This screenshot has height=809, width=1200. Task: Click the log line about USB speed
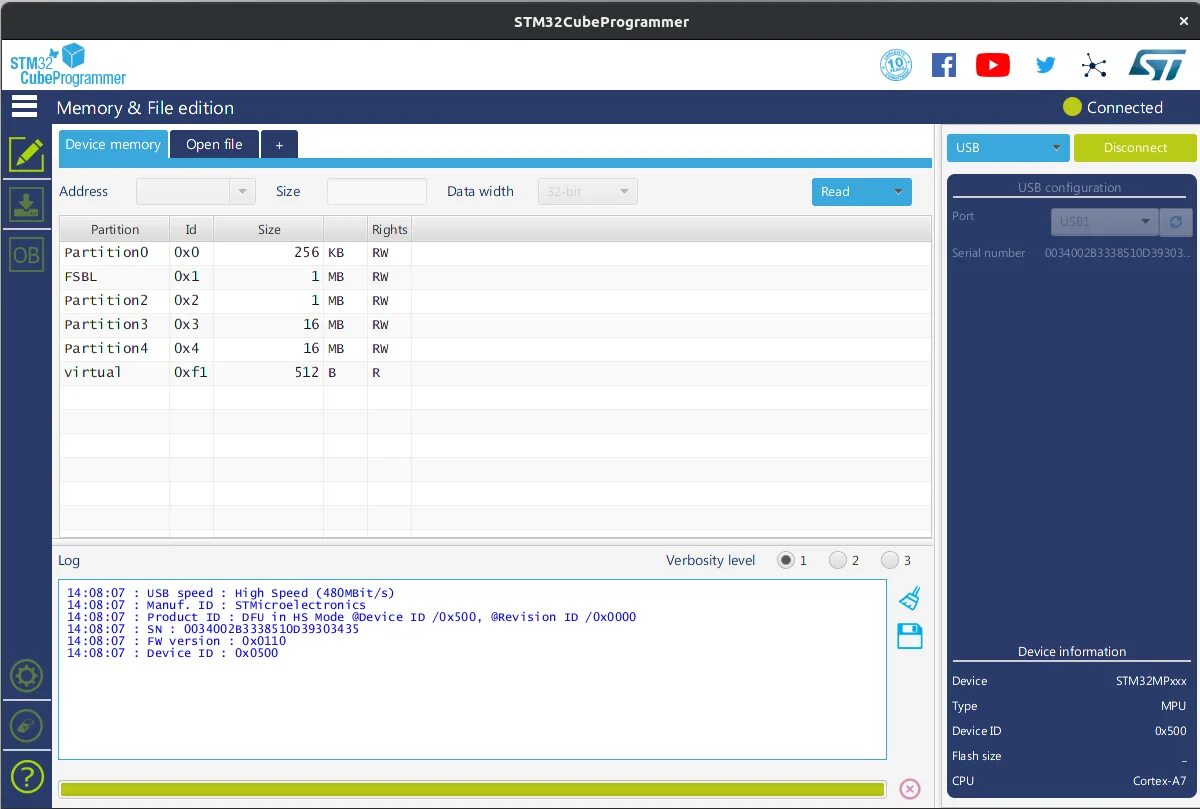pos(230,593)
